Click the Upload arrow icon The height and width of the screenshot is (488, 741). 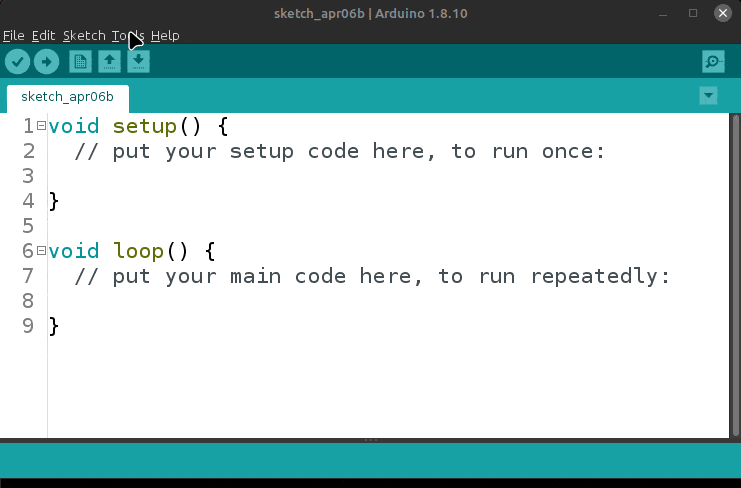click(46, 62)
